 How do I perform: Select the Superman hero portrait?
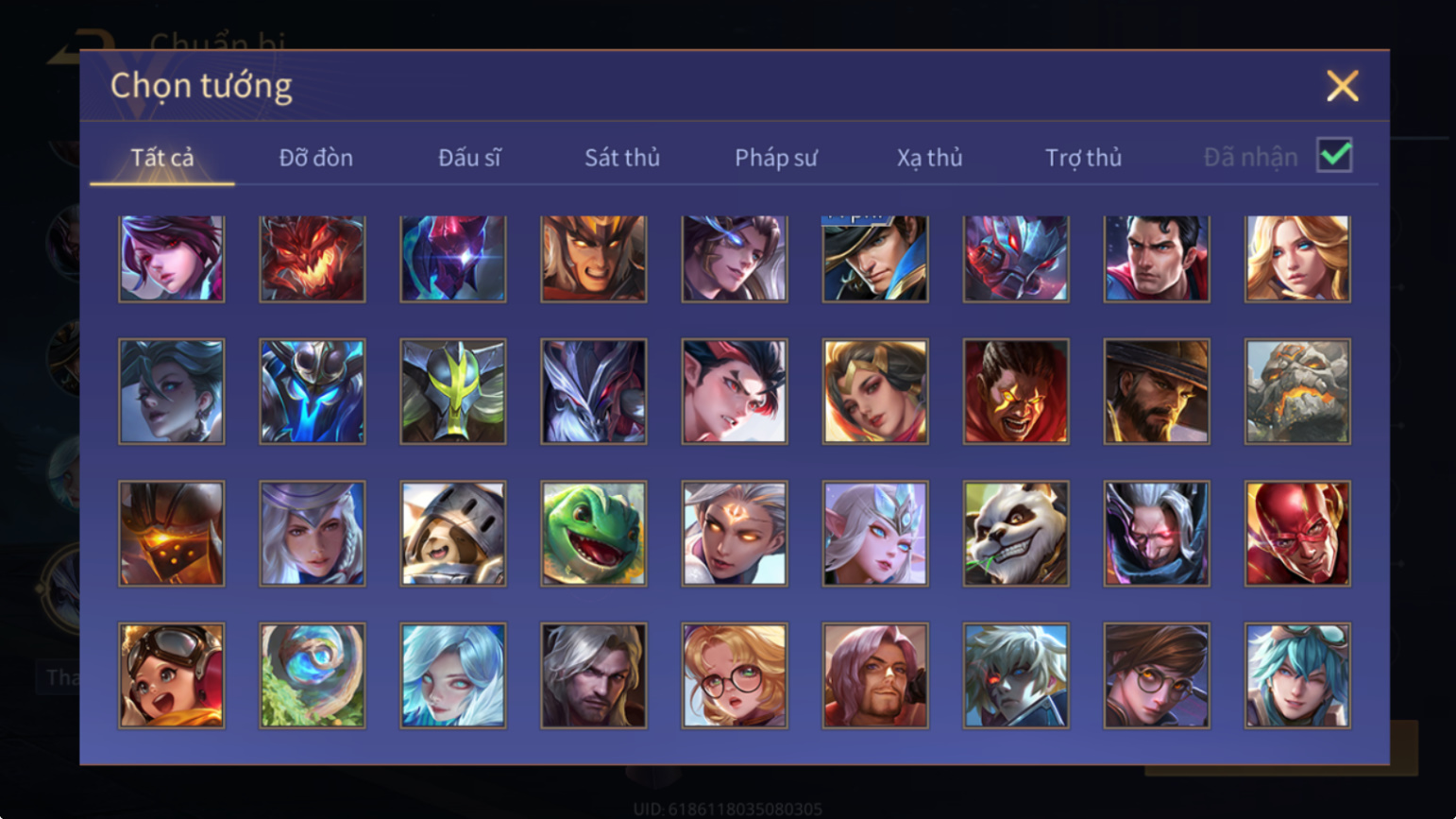coord(1157,258)
